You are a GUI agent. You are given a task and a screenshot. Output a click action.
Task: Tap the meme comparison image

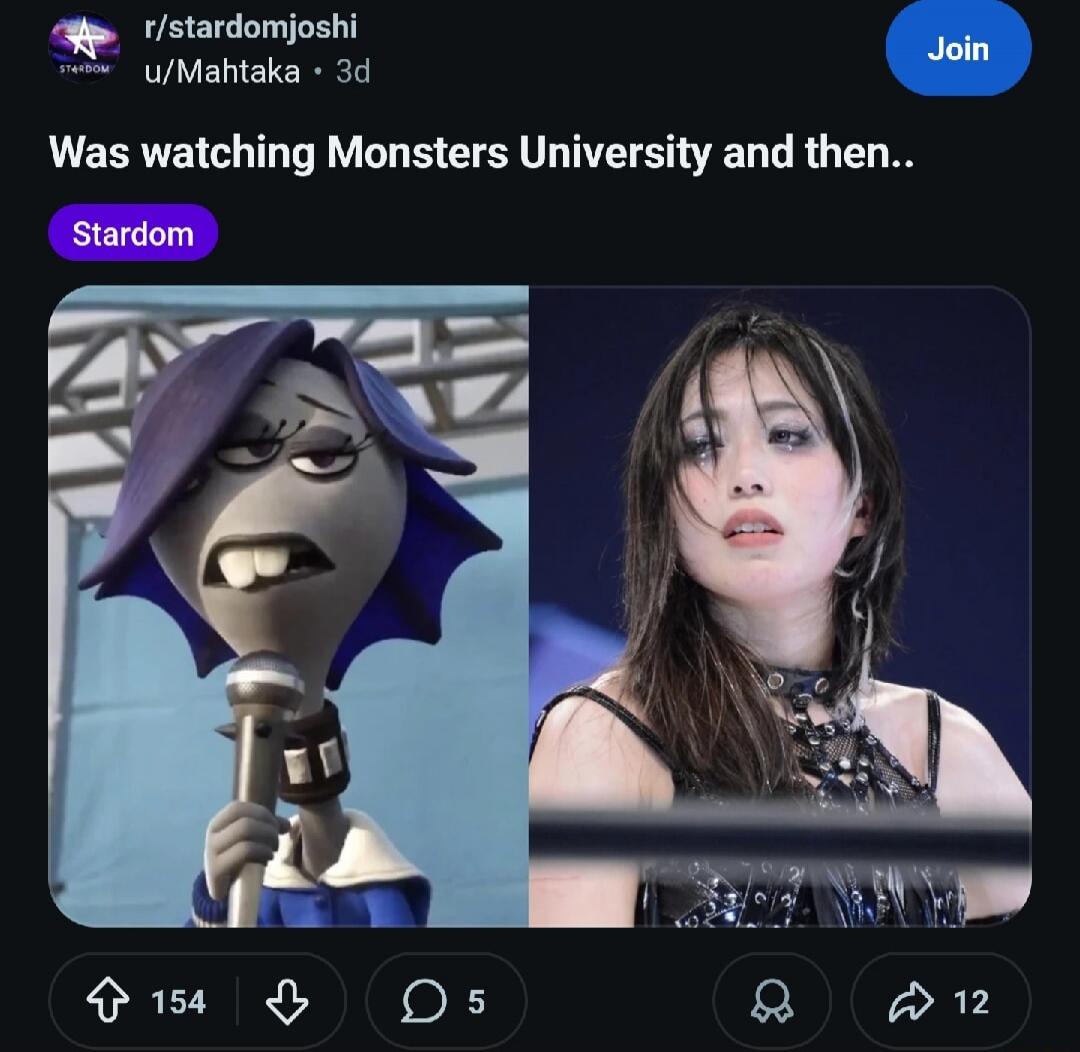[x=540, y=610]
